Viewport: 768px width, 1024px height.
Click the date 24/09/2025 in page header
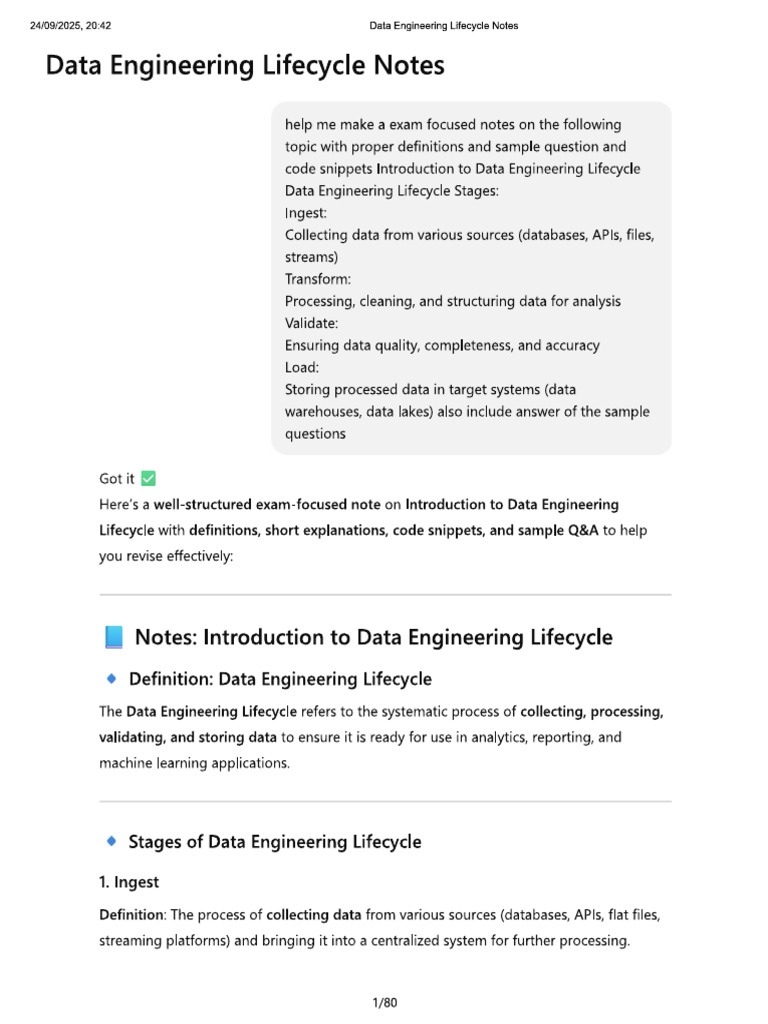57,25
